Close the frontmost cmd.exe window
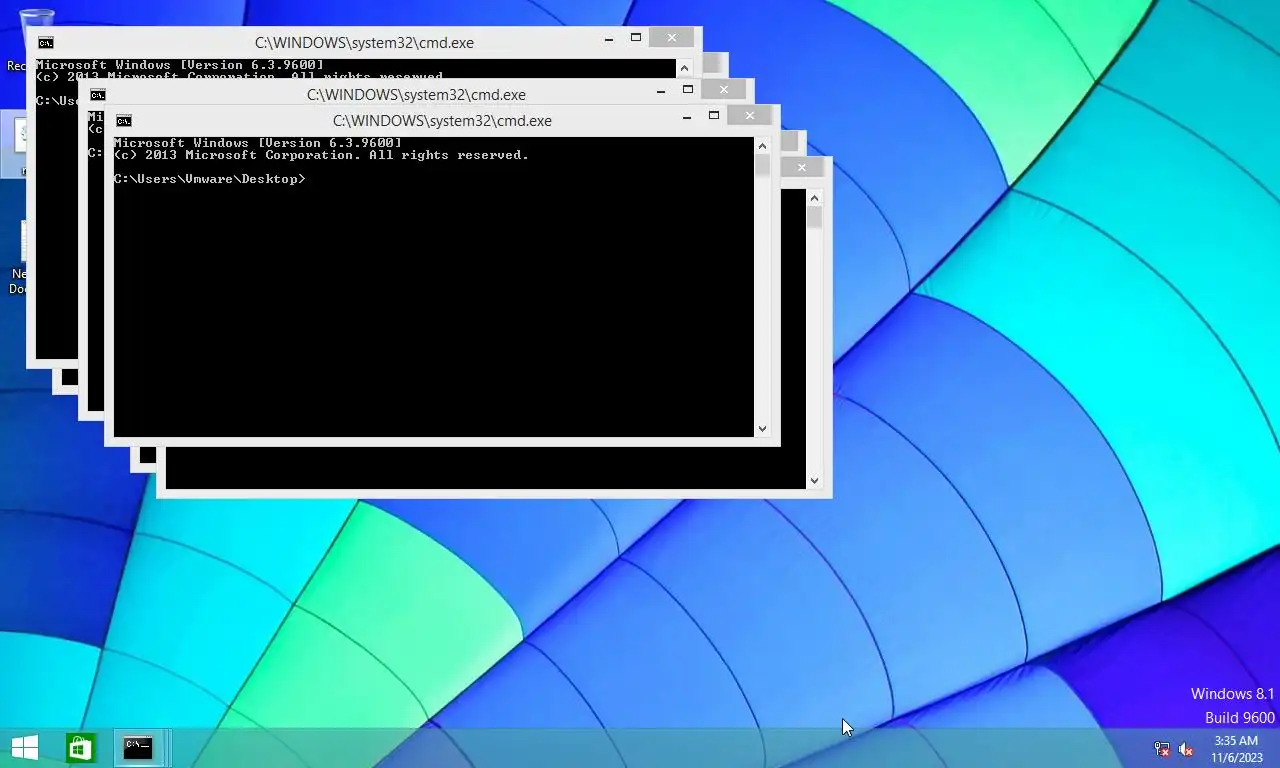This screenshot has width=1280, height=768. (750, 116)
